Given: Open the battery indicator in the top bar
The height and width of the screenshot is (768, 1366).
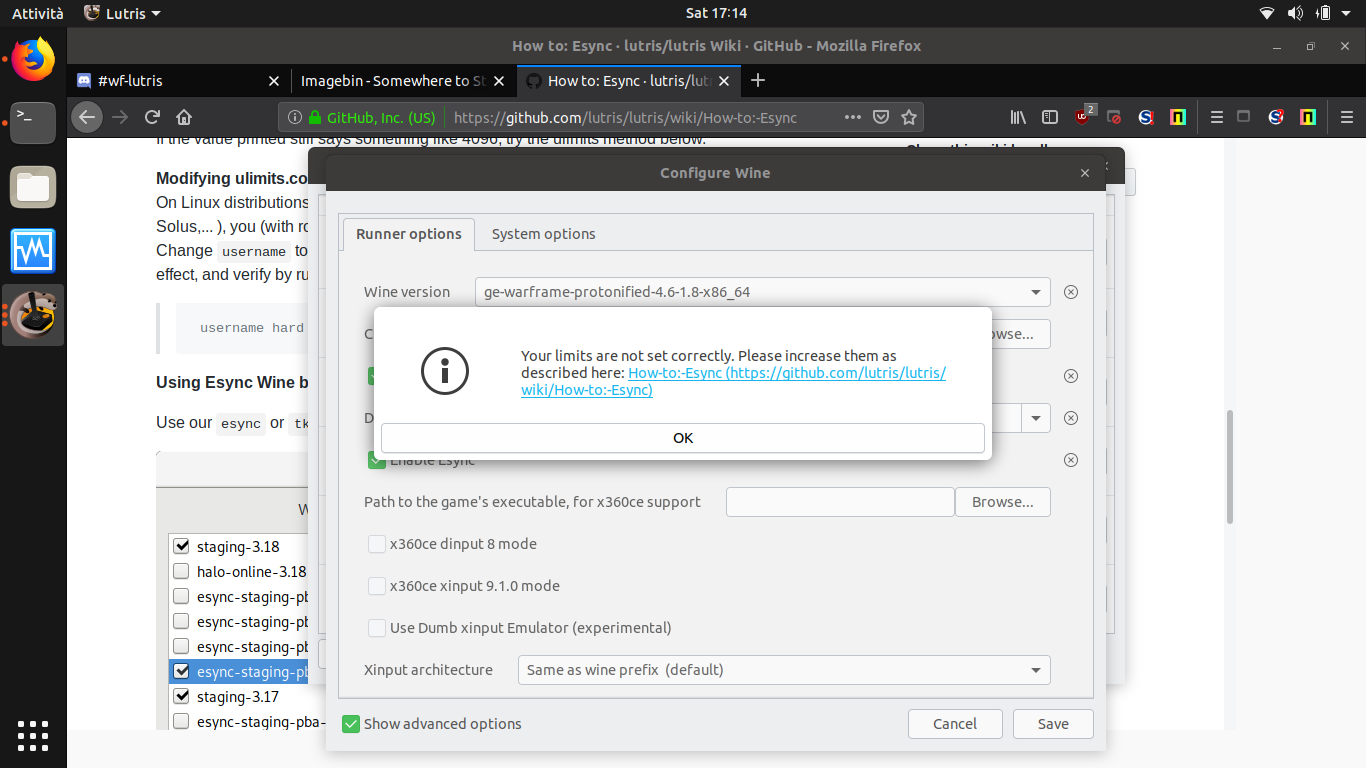Looking at the screenshot, I should pyautogui.click(x=1324, y=13).
